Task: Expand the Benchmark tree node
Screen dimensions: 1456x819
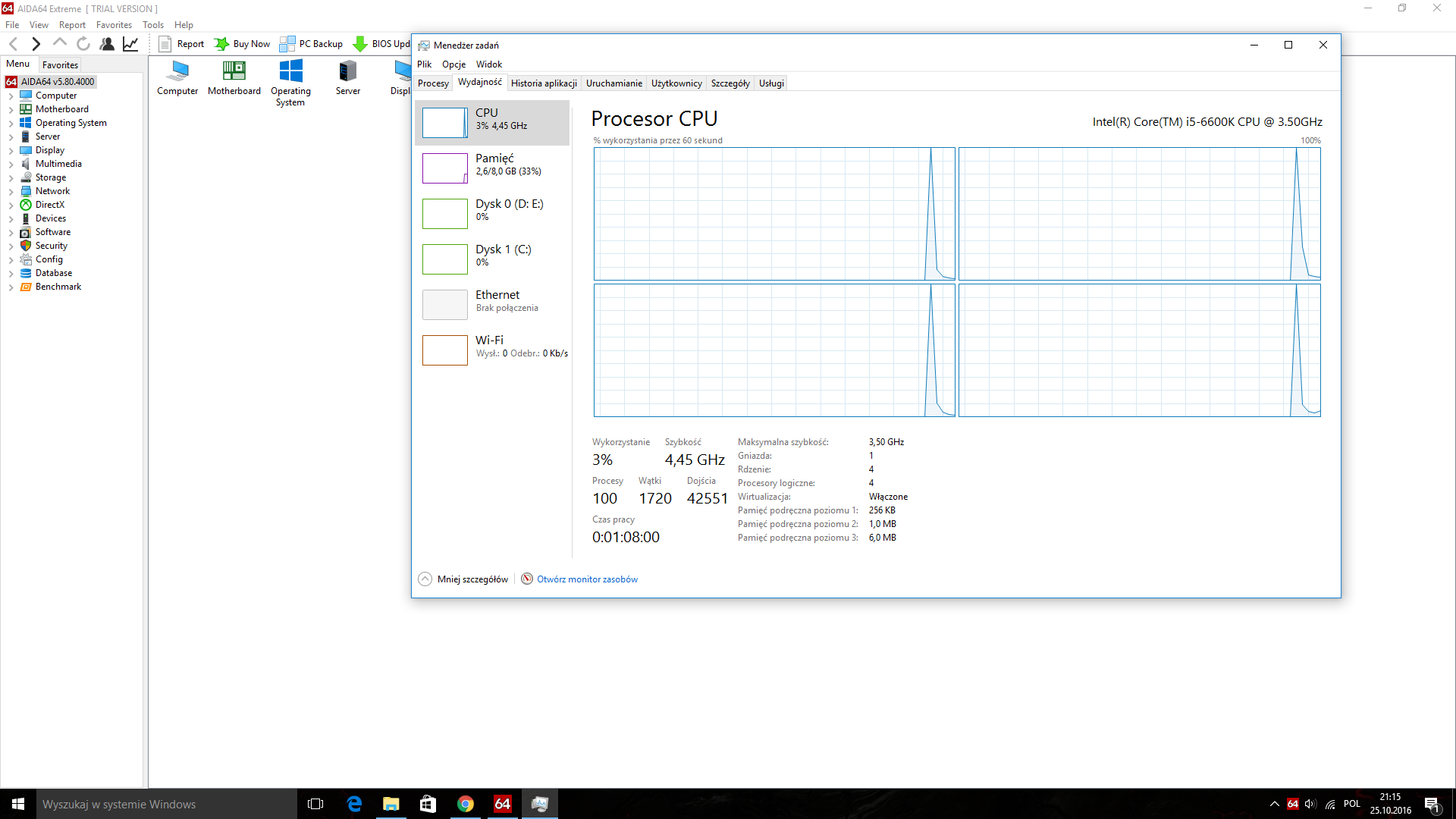Action: [x=11, y=287]
